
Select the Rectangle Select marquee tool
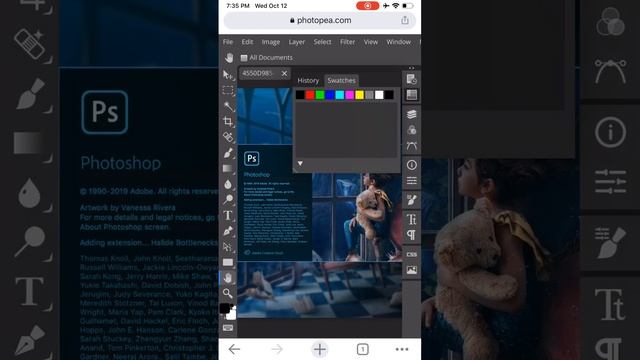tap(228, 90)
